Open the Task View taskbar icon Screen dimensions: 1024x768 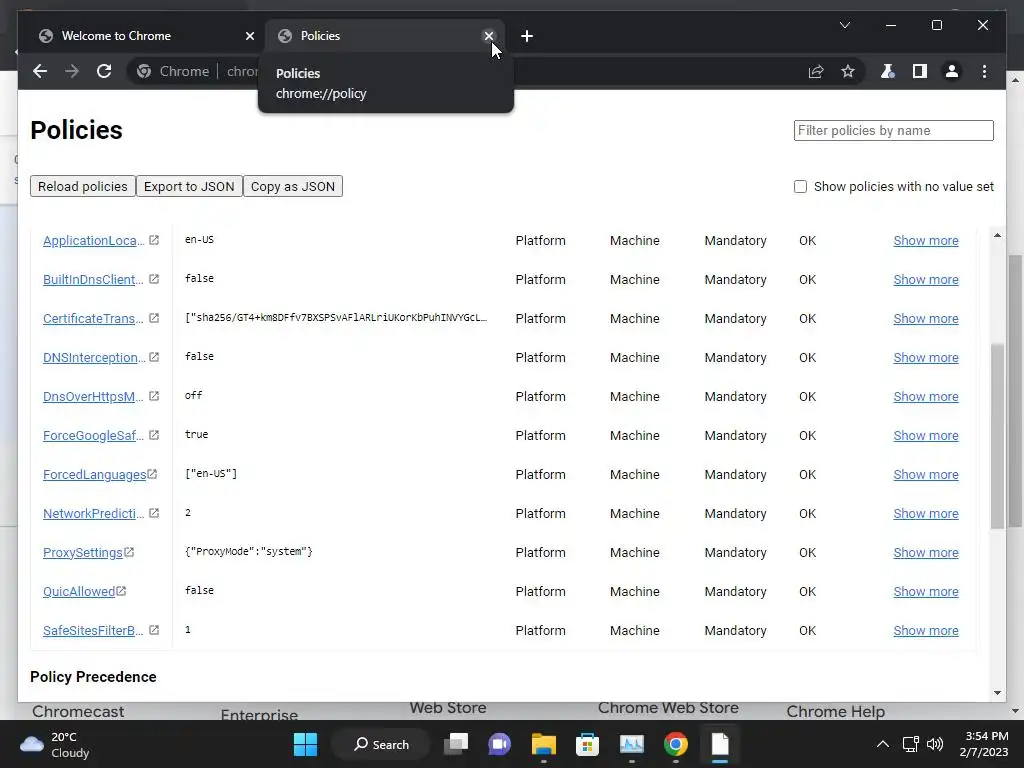coord(456,744)
